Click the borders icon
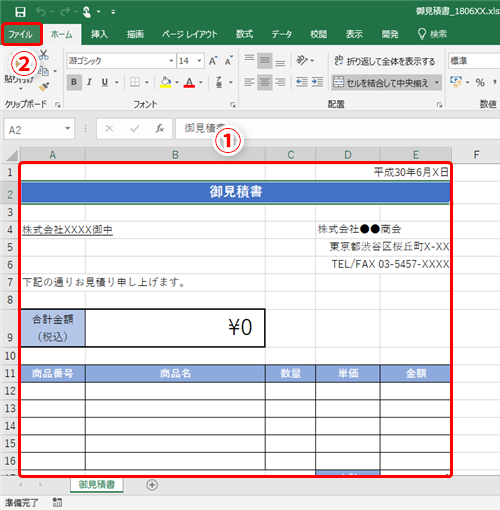The width and height of the screenshot is (500, 510). [135, 82]
